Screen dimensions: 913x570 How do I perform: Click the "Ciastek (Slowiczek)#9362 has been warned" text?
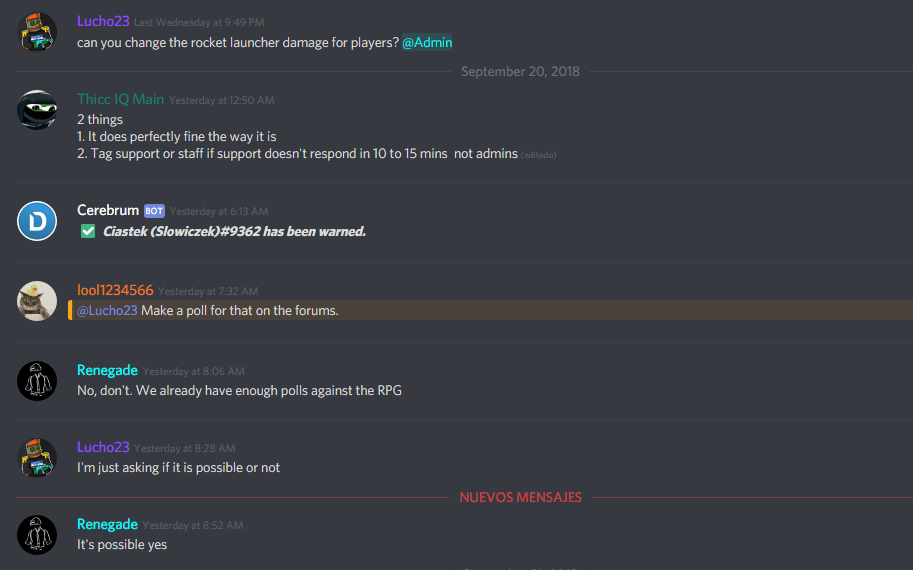pyautogui.click(x=234, y=231)
